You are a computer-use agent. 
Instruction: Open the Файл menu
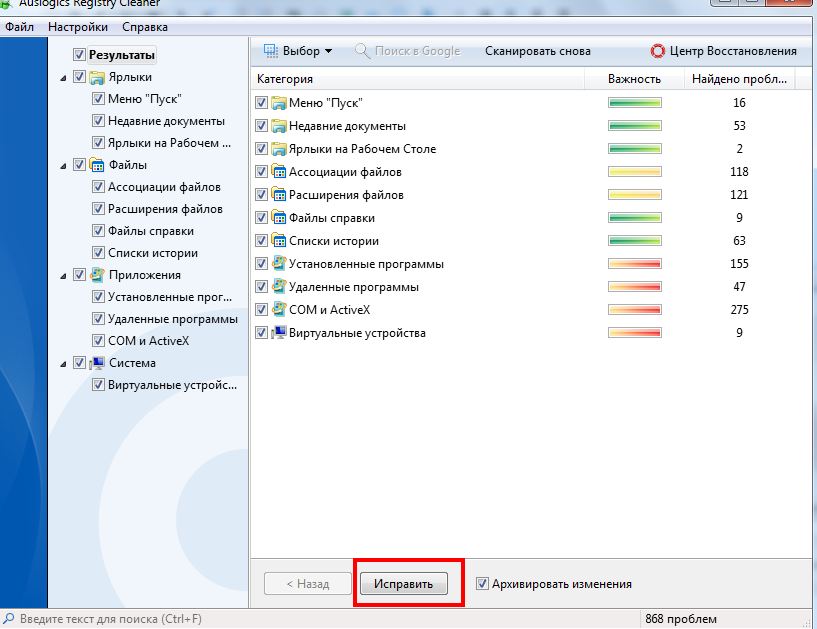coord(19,27)
